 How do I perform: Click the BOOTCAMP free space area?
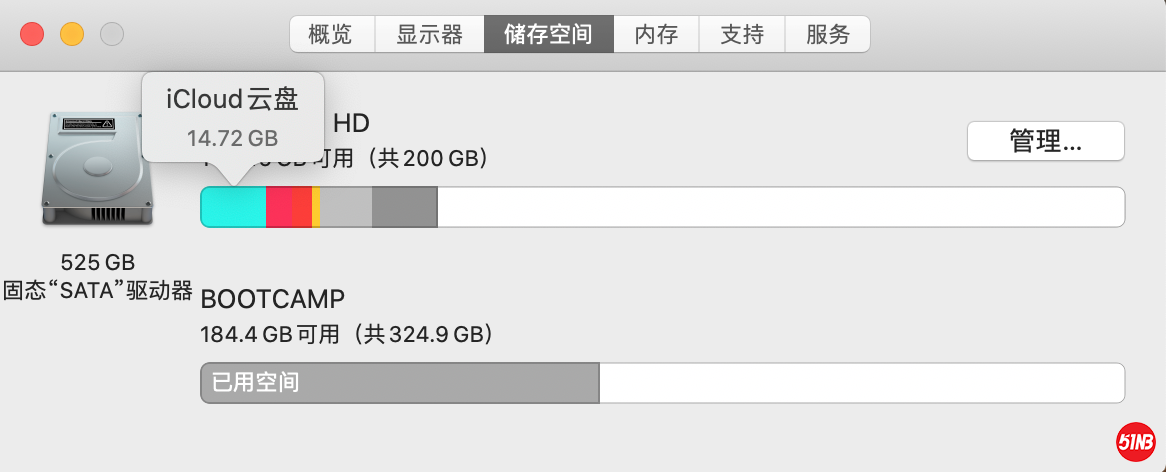(x=860, y=383)
